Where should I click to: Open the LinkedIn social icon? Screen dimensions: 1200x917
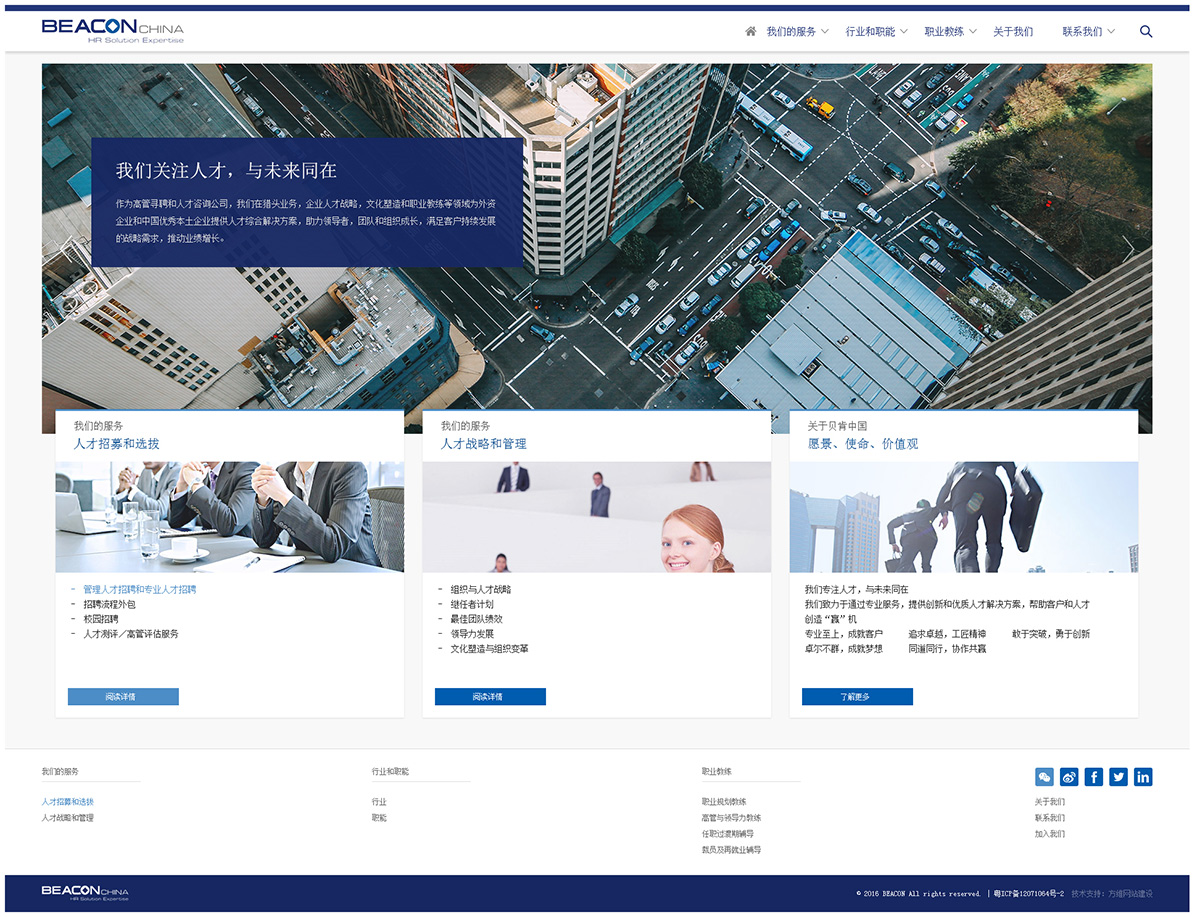point(1143,777)
